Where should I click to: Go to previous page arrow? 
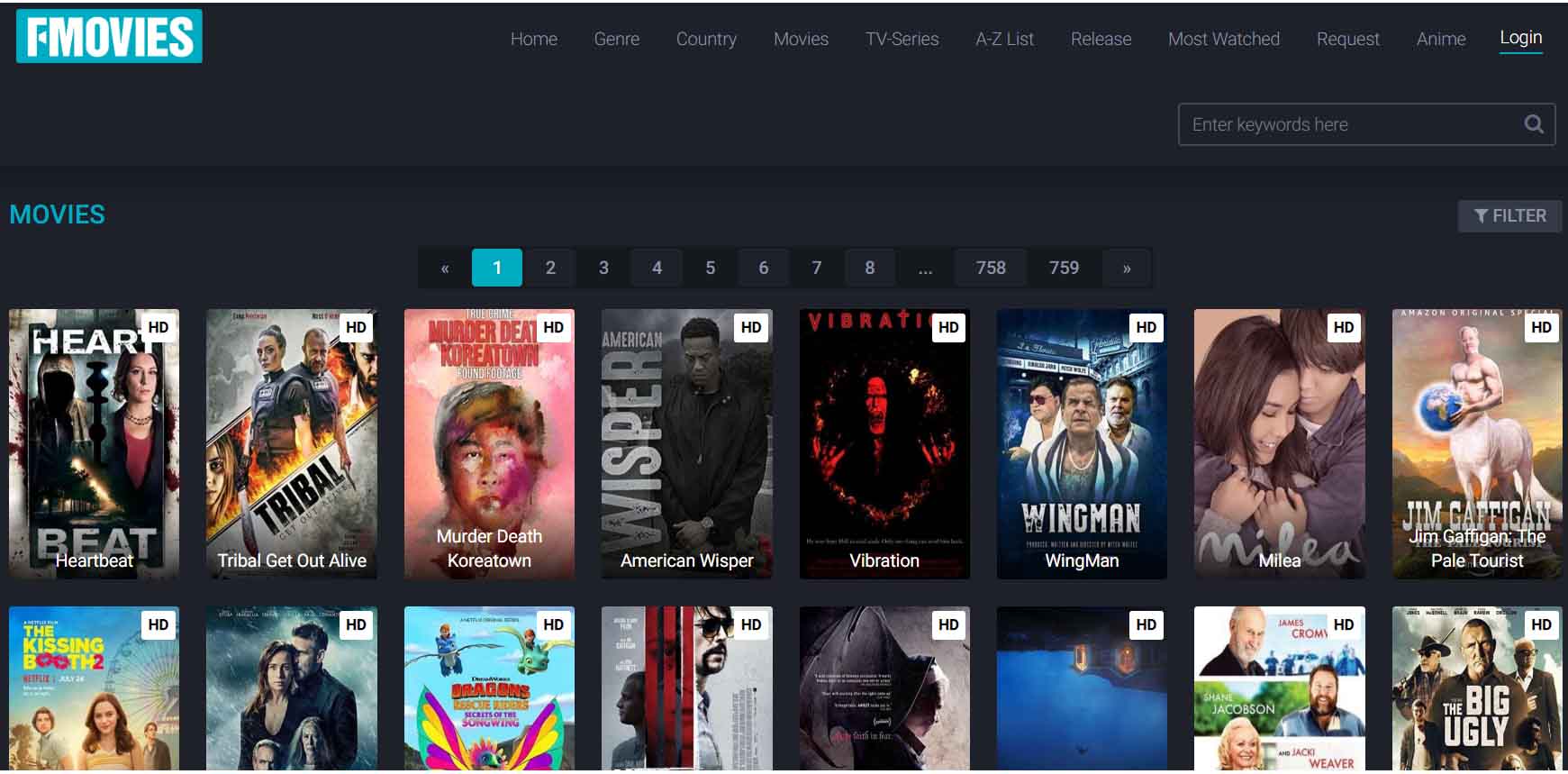coord(444,268)
